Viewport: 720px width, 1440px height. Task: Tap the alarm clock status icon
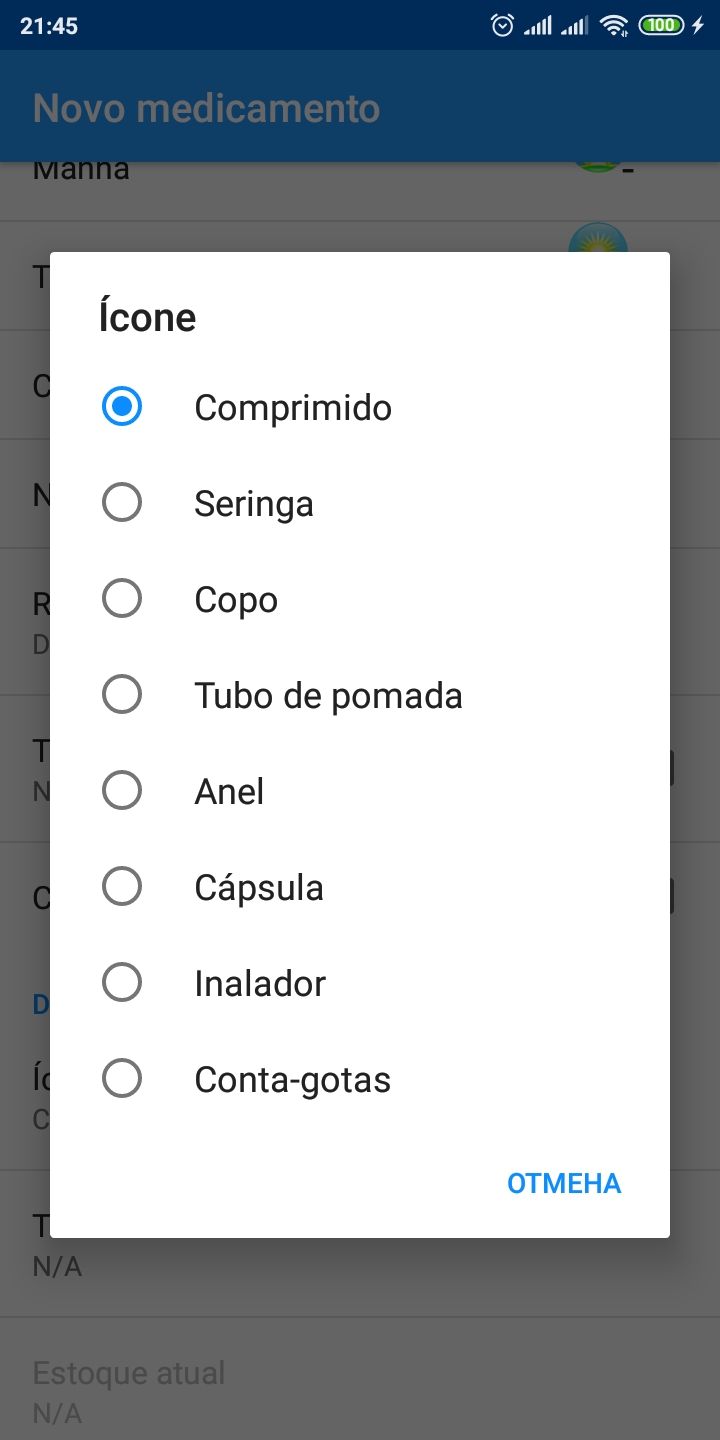point(502,25)
